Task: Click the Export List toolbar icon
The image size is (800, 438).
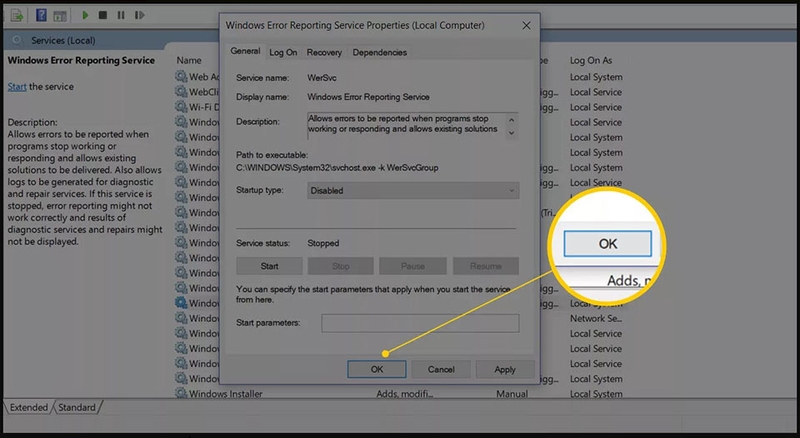Action: tap(17, 15)
